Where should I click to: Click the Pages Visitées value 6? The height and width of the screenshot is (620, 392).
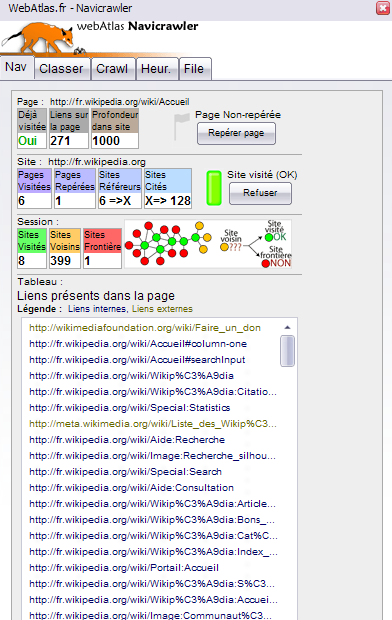point(21,201)
